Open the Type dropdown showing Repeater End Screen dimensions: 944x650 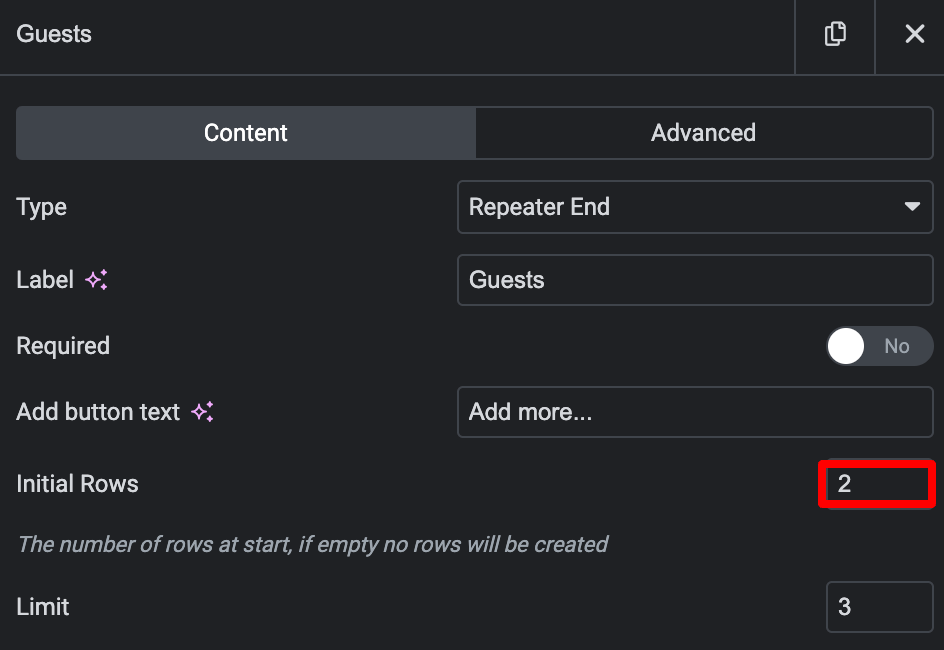click(x=695, y=207)
